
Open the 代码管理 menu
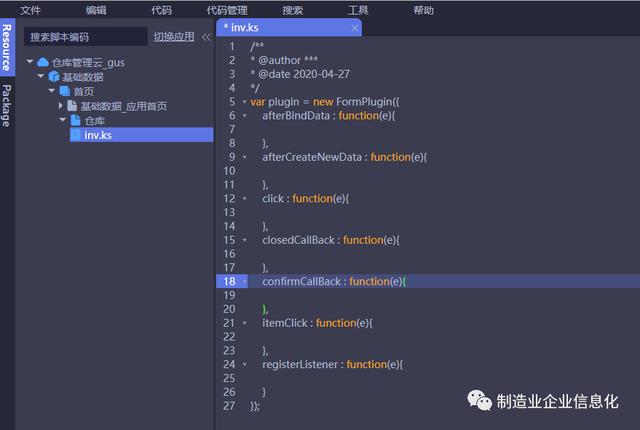pyautogui.click(x=227, y=10)
